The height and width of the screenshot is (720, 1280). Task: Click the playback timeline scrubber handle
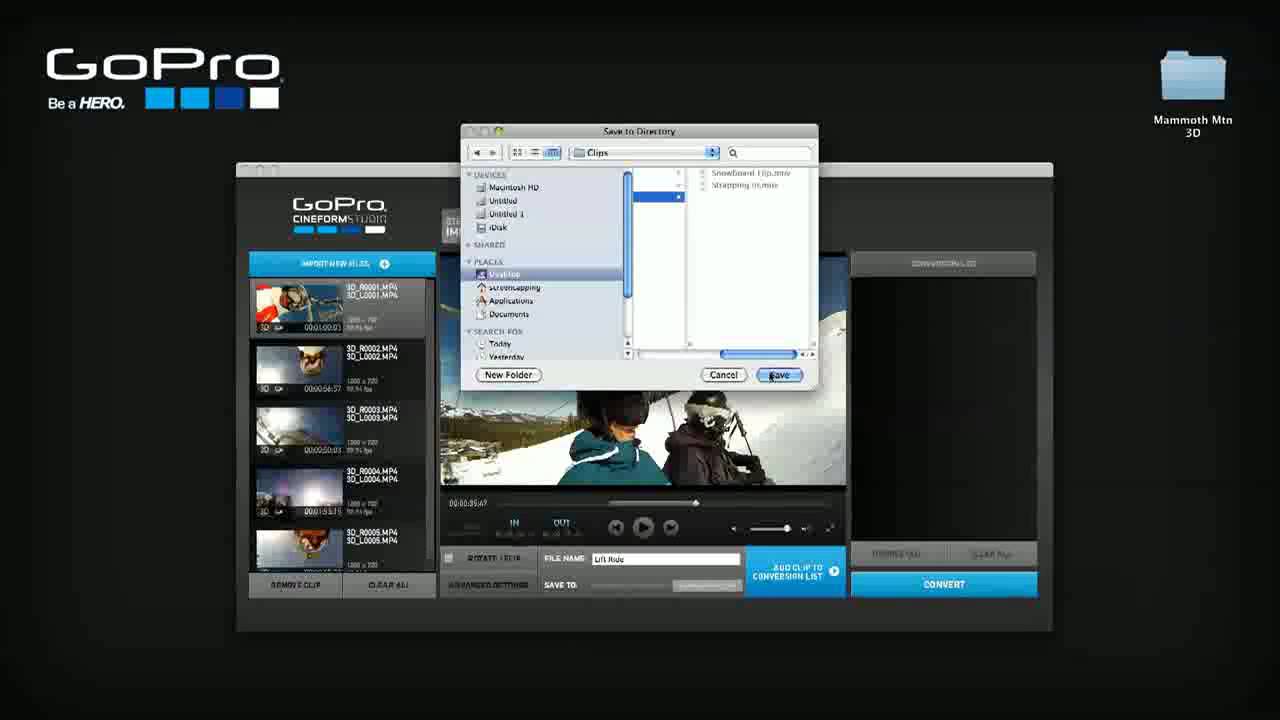click(695, 503)
